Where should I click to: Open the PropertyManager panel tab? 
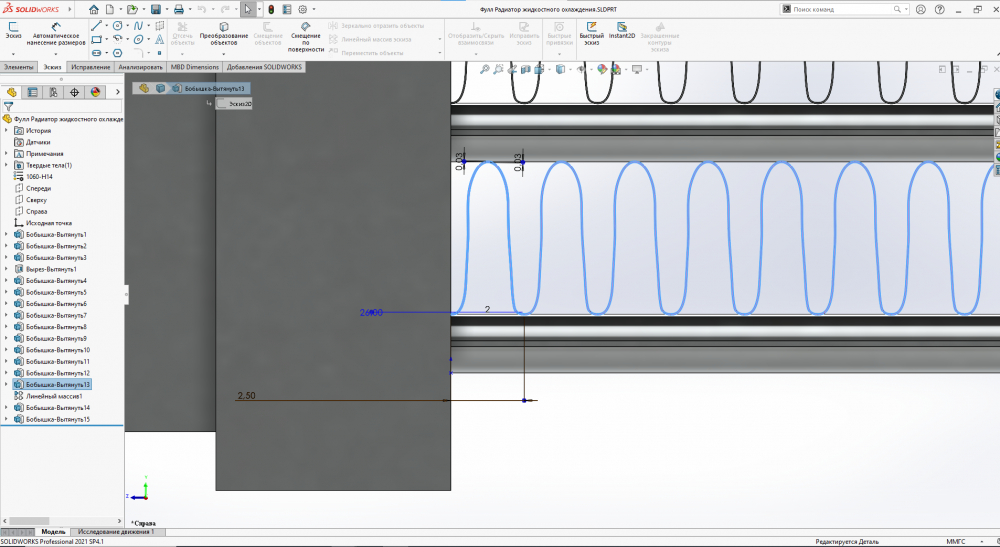click(x=32, y=92)
